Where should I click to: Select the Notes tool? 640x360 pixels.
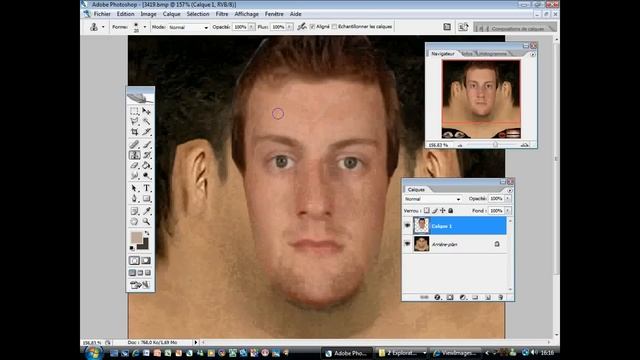(x=134, y=211)
